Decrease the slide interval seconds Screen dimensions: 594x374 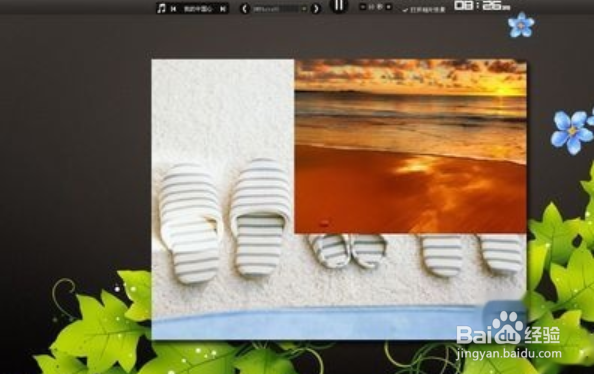(362, 7)
